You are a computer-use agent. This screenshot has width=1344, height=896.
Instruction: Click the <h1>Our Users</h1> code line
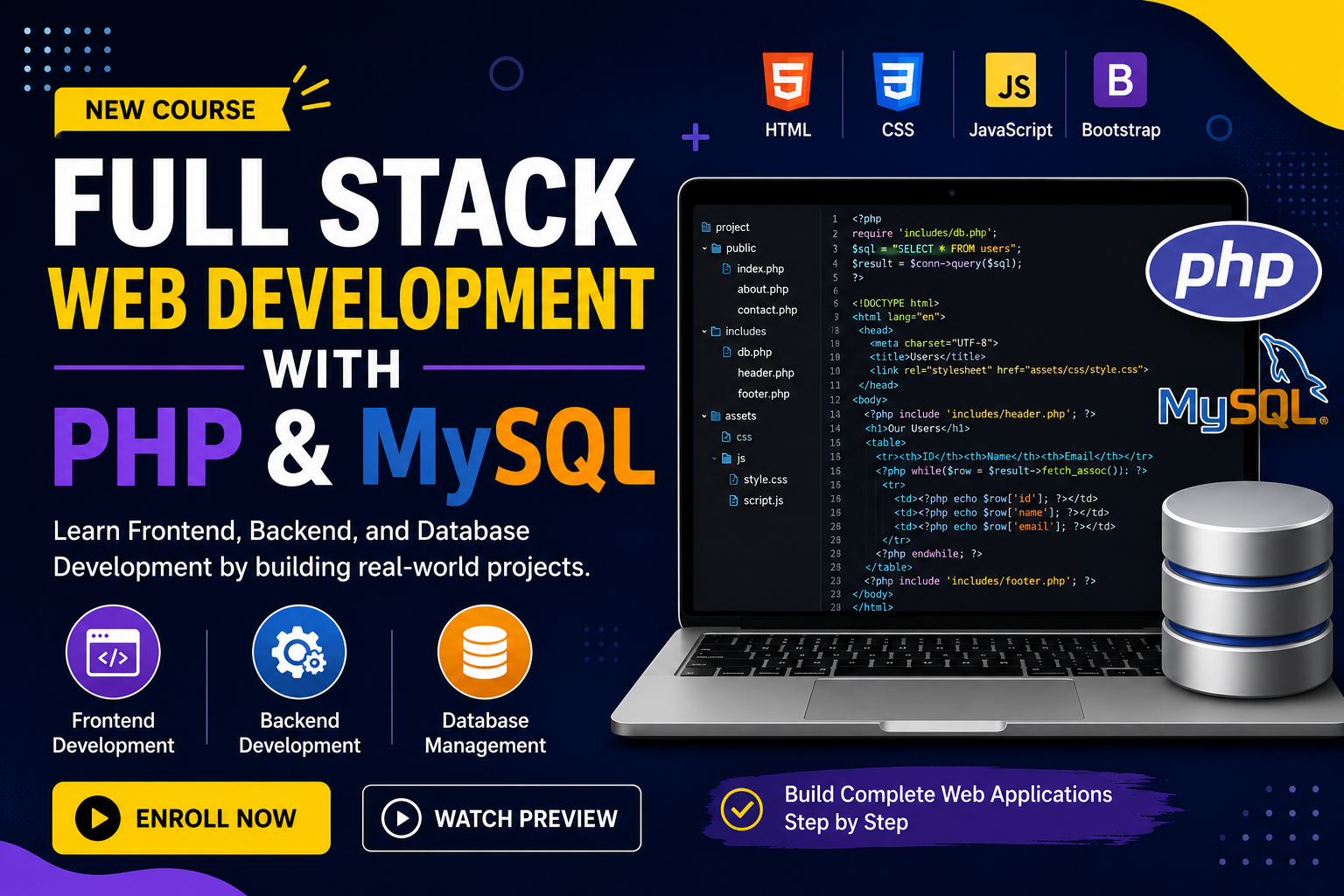click(x=916, y=429)
